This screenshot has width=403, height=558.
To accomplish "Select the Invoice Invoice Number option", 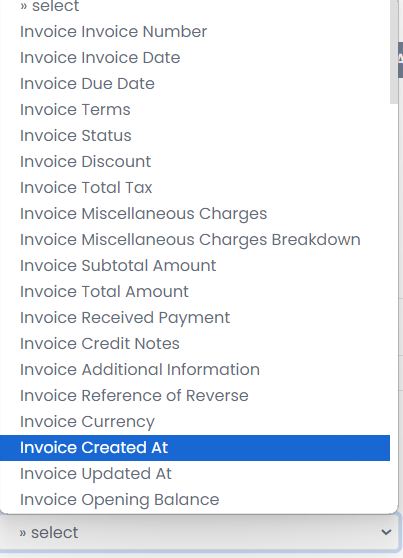I will pyautogui.click(x=195, y=32).
